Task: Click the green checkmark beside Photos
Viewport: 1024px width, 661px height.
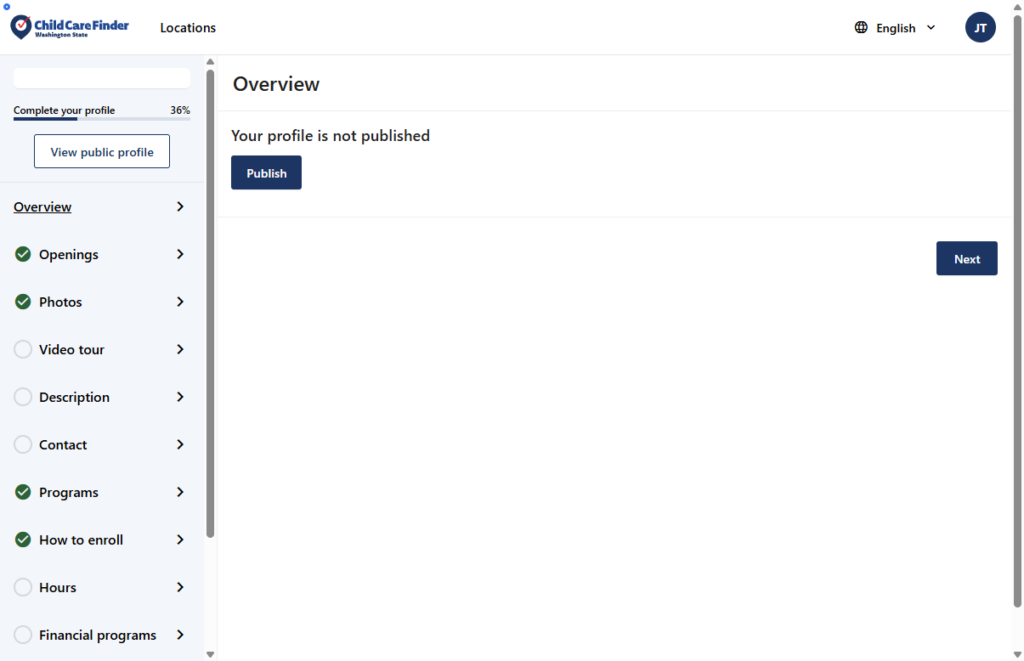Action: 23,302
